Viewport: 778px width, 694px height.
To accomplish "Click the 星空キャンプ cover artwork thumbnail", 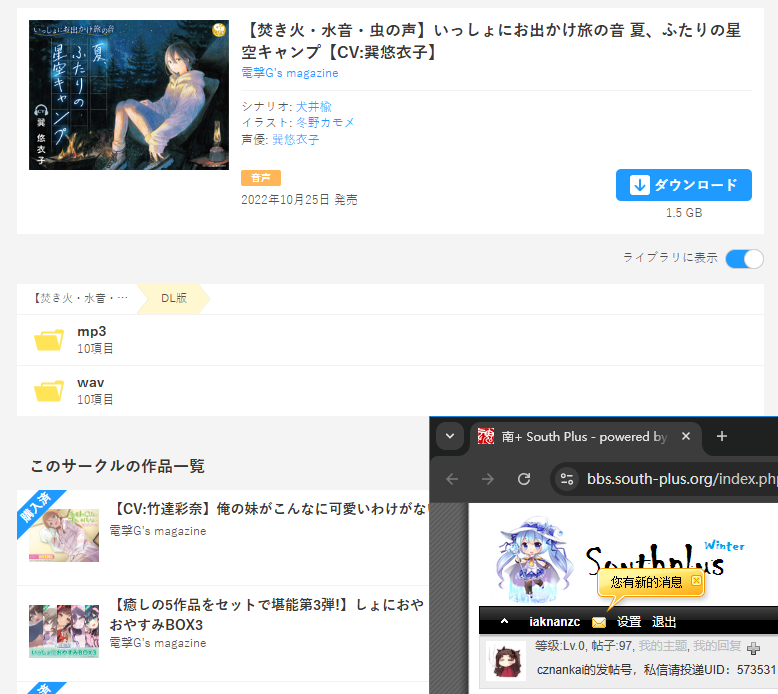I will click(x=129, y=95).
